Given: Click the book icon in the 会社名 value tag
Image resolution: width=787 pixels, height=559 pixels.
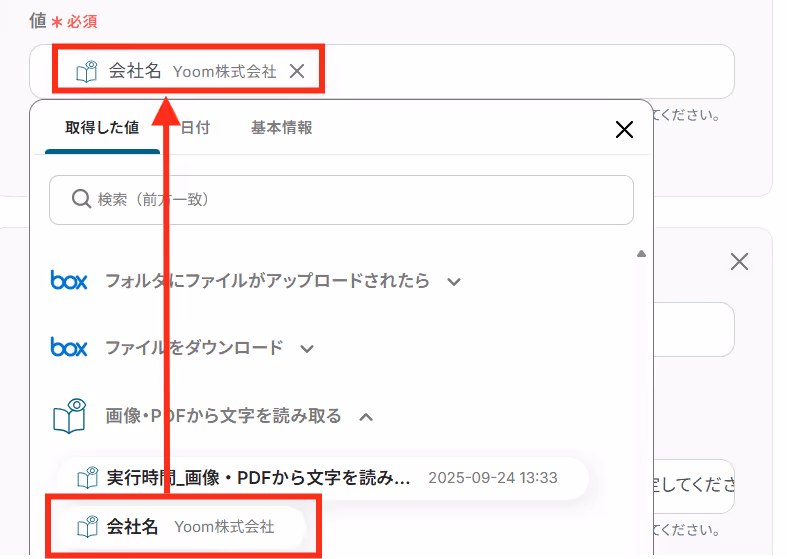Looking at the screenshot, I should 86,71.
